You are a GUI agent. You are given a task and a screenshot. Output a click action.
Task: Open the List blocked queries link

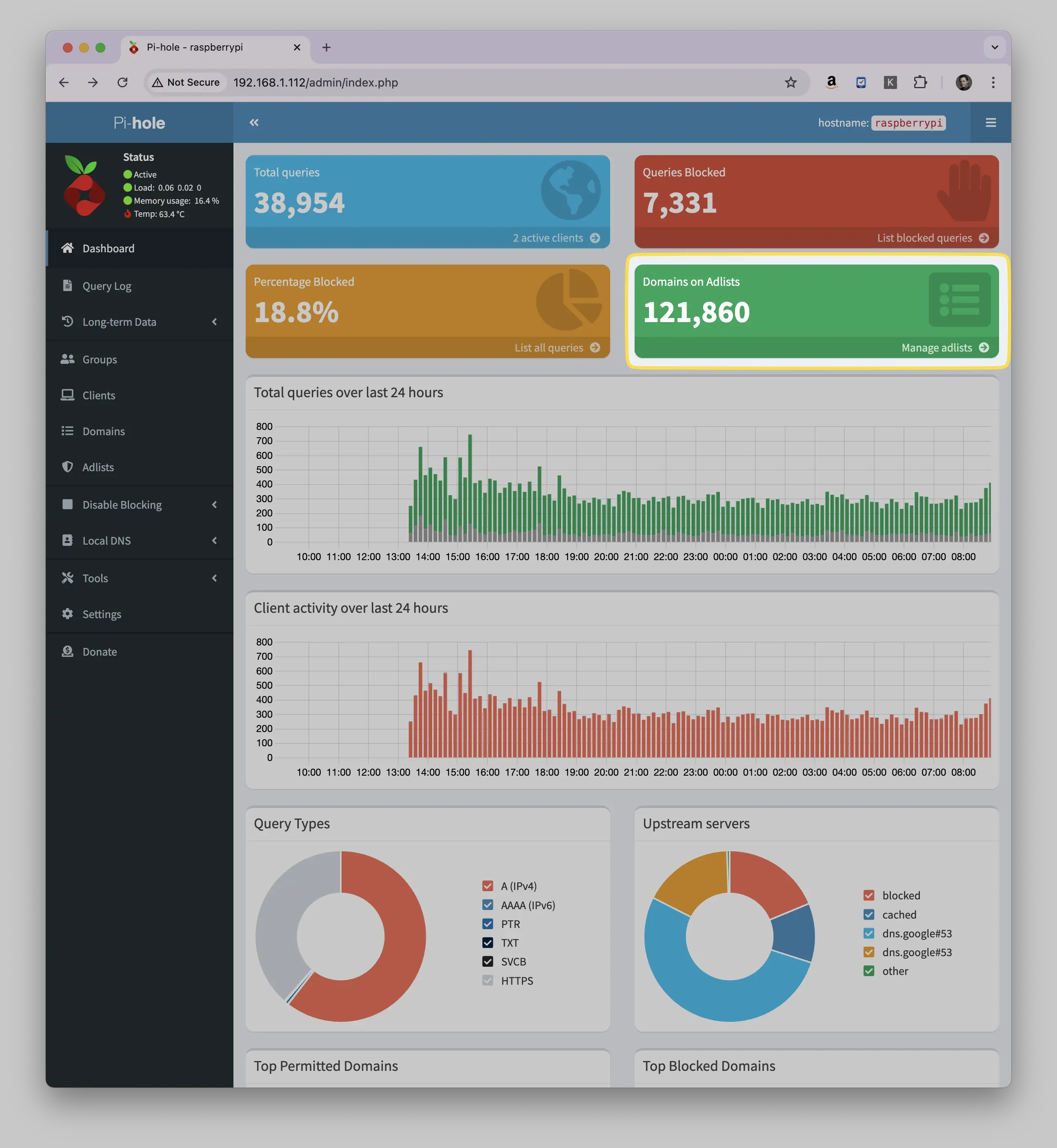(x=933, y=238)
